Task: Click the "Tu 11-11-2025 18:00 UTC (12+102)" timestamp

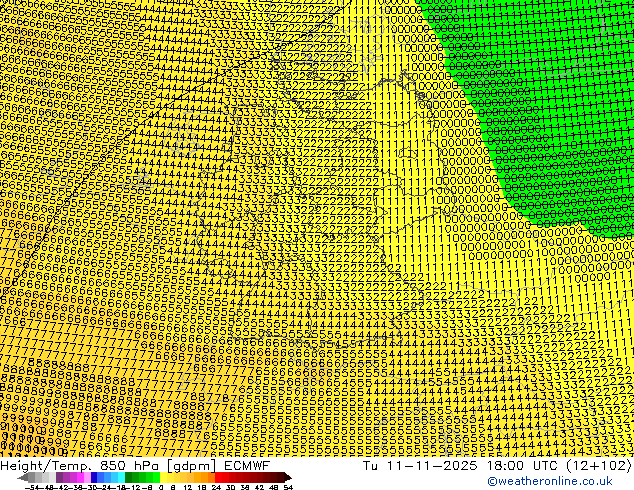Action: 497,465
